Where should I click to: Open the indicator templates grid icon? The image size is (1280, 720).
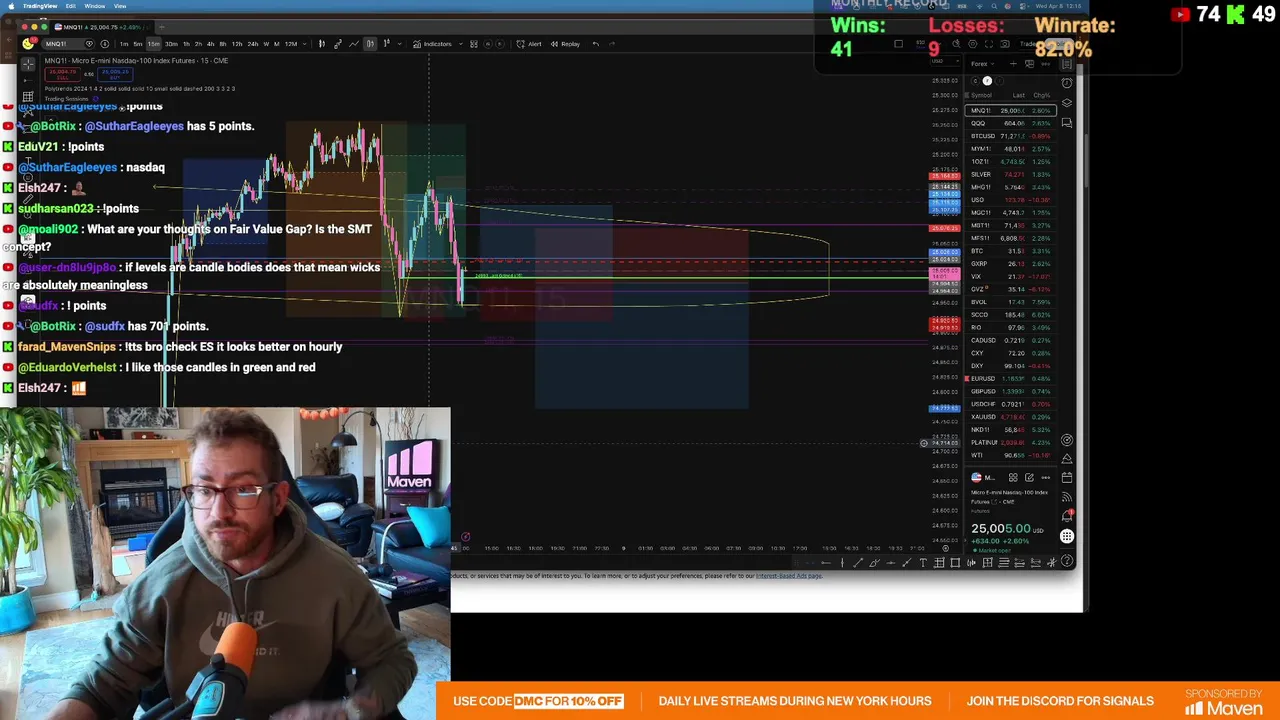(x=474, y=44)
